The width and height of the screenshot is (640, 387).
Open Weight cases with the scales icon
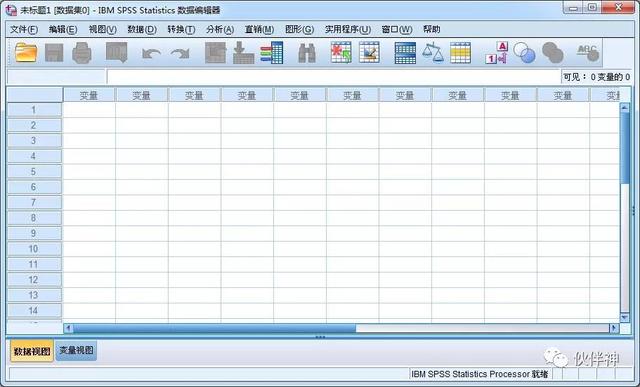(x=433, y=53)
